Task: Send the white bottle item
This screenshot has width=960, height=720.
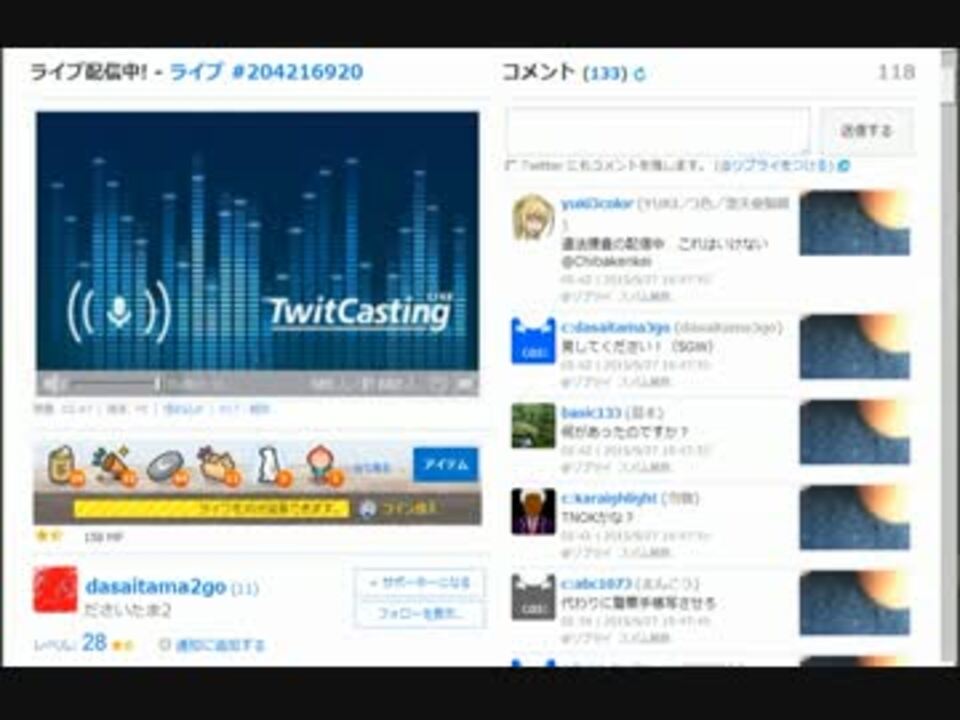Action: click(x=272, y=467)
